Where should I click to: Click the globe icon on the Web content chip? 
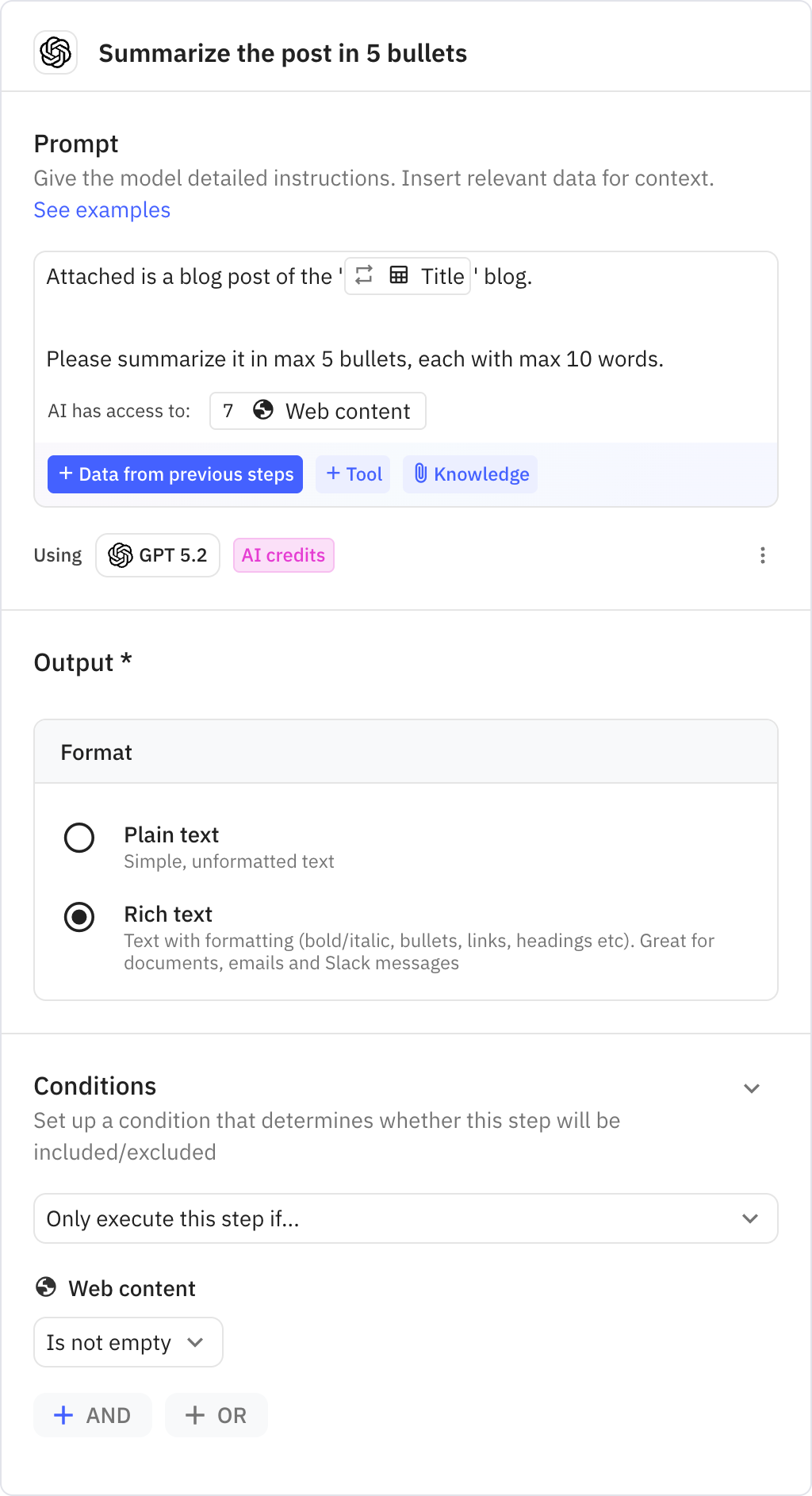pos(263,411)
